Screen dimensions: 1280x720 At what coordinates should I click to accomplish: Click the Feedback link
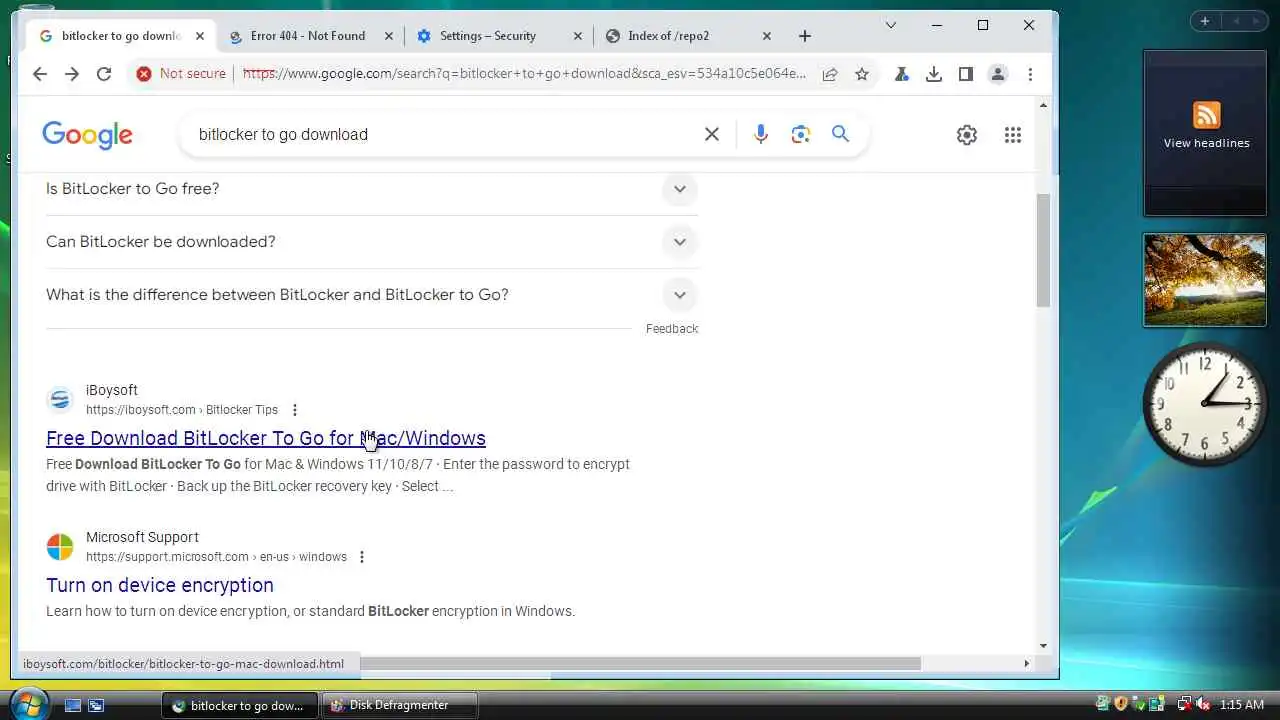[x=672, y=329]
